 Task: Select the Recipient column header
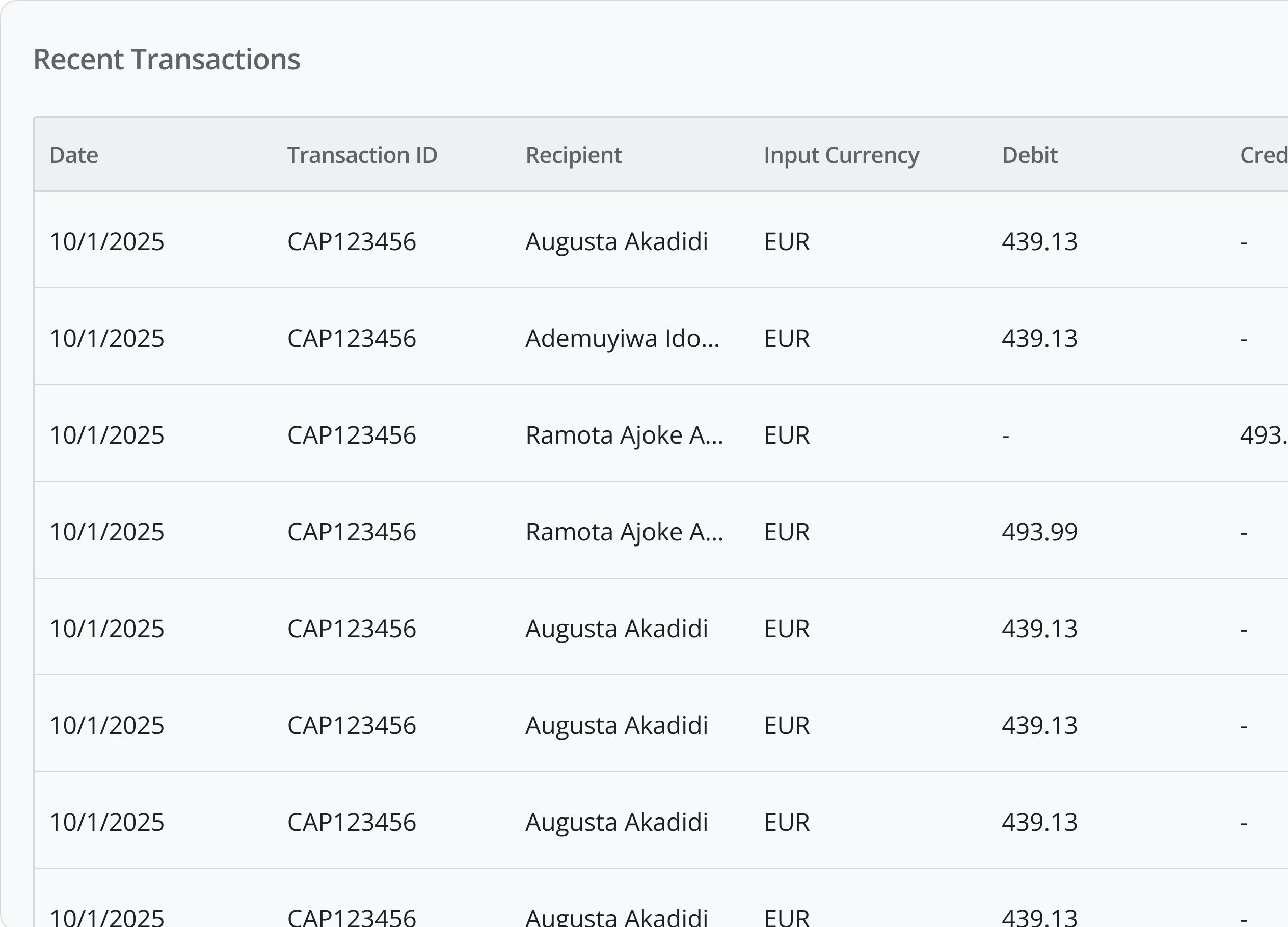[574, 155]
